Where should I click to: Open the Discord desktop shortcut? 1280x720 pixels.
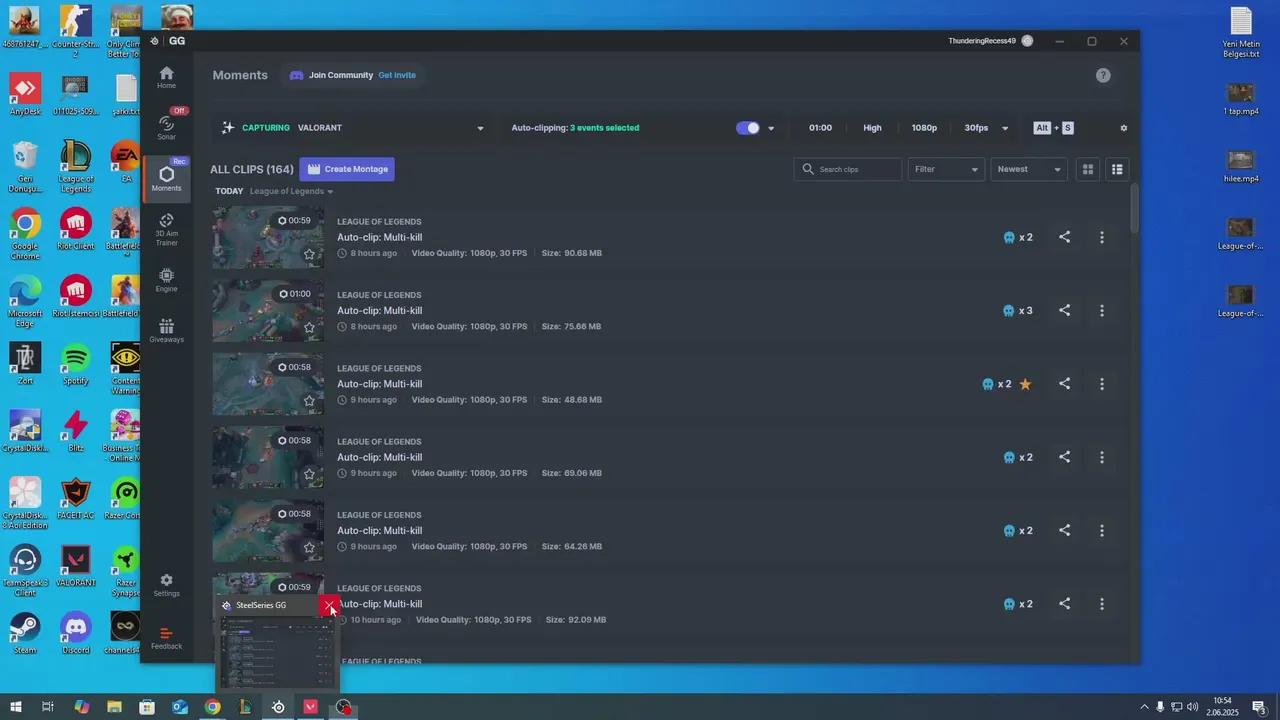76,633
